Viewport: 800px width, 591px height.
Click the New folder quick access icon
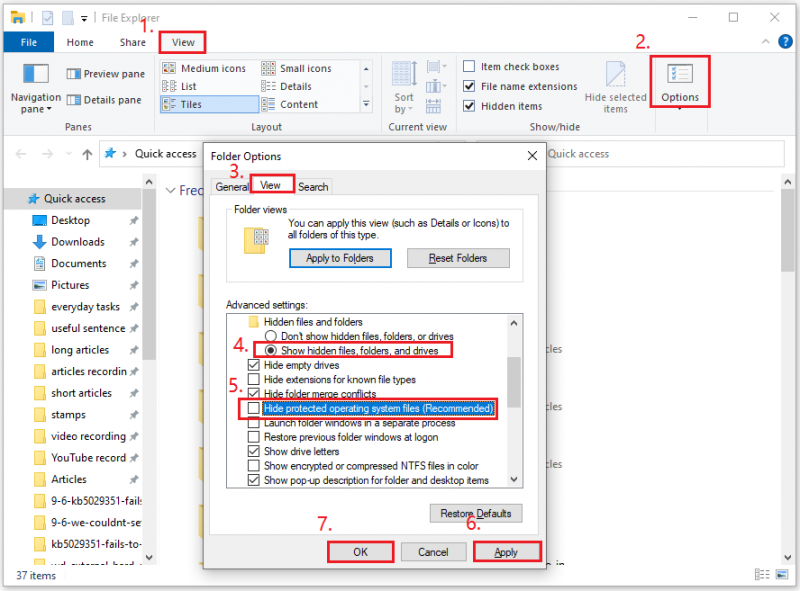tap(67, 18)
